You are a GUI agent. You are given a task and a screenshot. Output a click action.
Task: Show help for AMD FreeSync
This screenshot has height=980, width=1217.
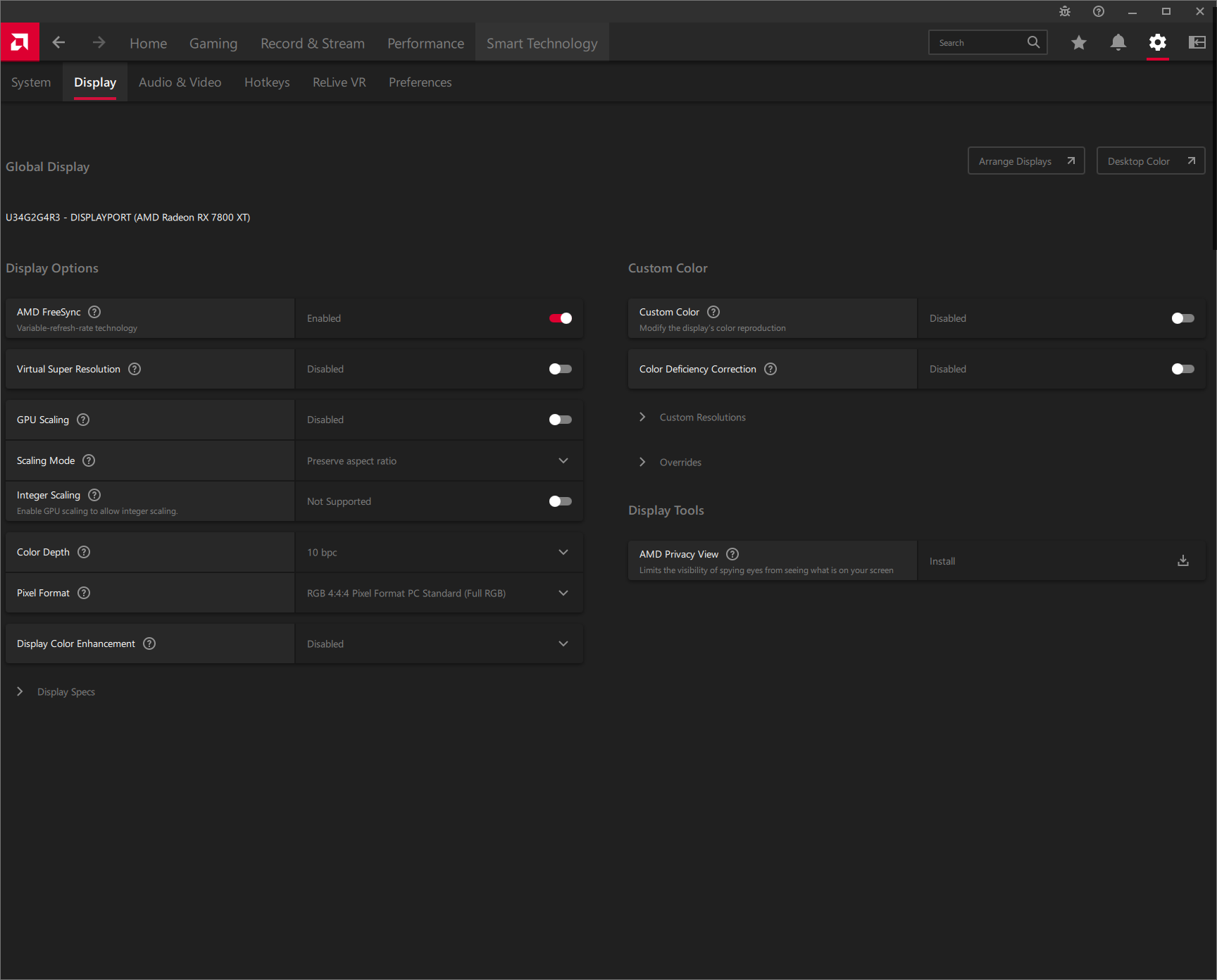tap(94, 312)
